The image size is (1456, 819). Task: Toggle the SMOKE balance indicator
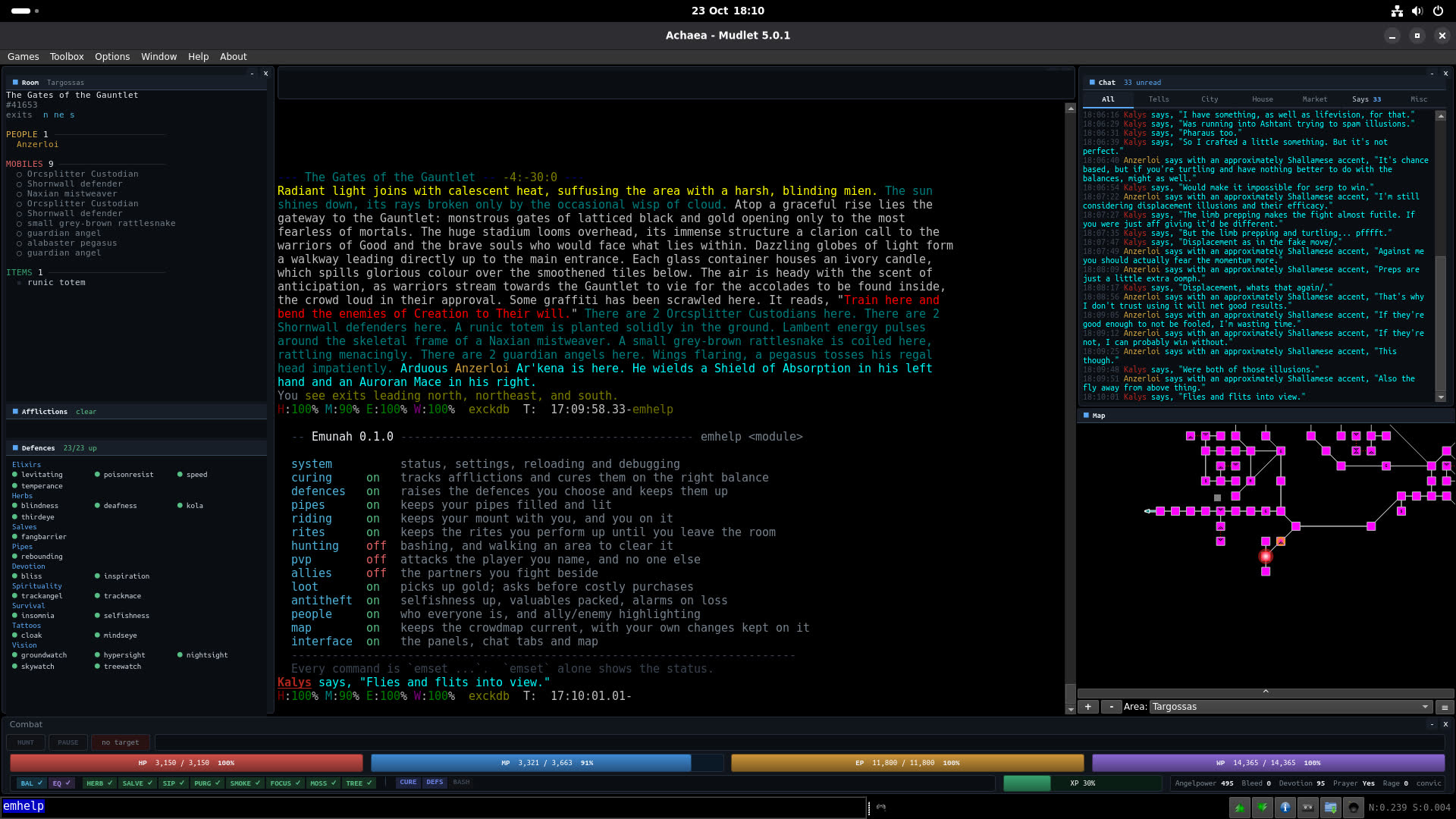246,783
